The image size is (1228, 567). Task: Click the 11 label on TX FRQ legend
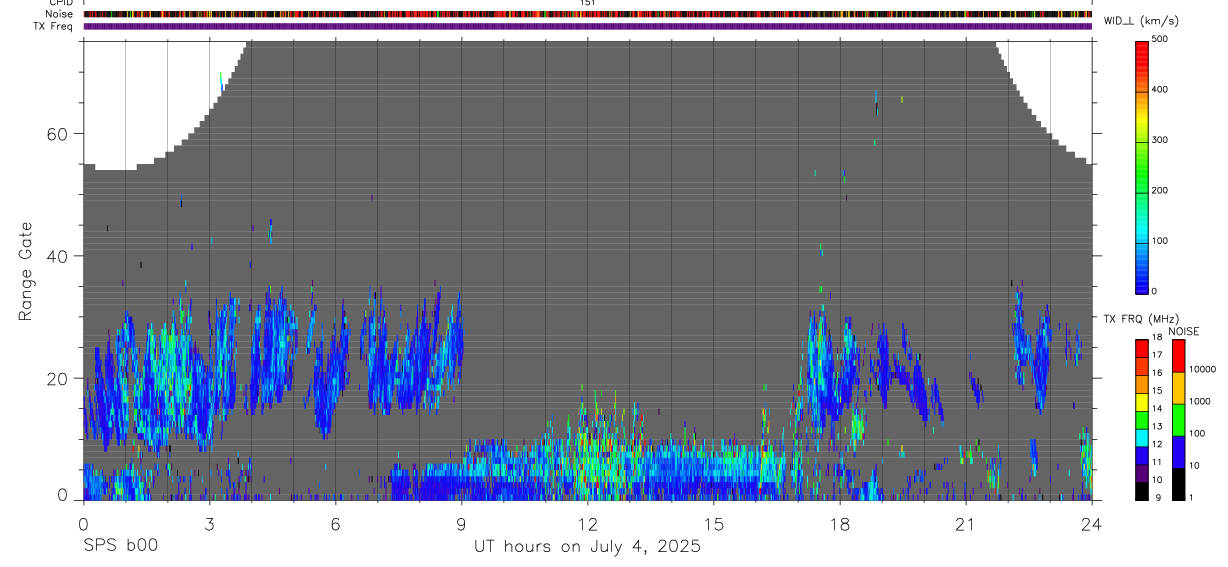(x=1157, y=462)
